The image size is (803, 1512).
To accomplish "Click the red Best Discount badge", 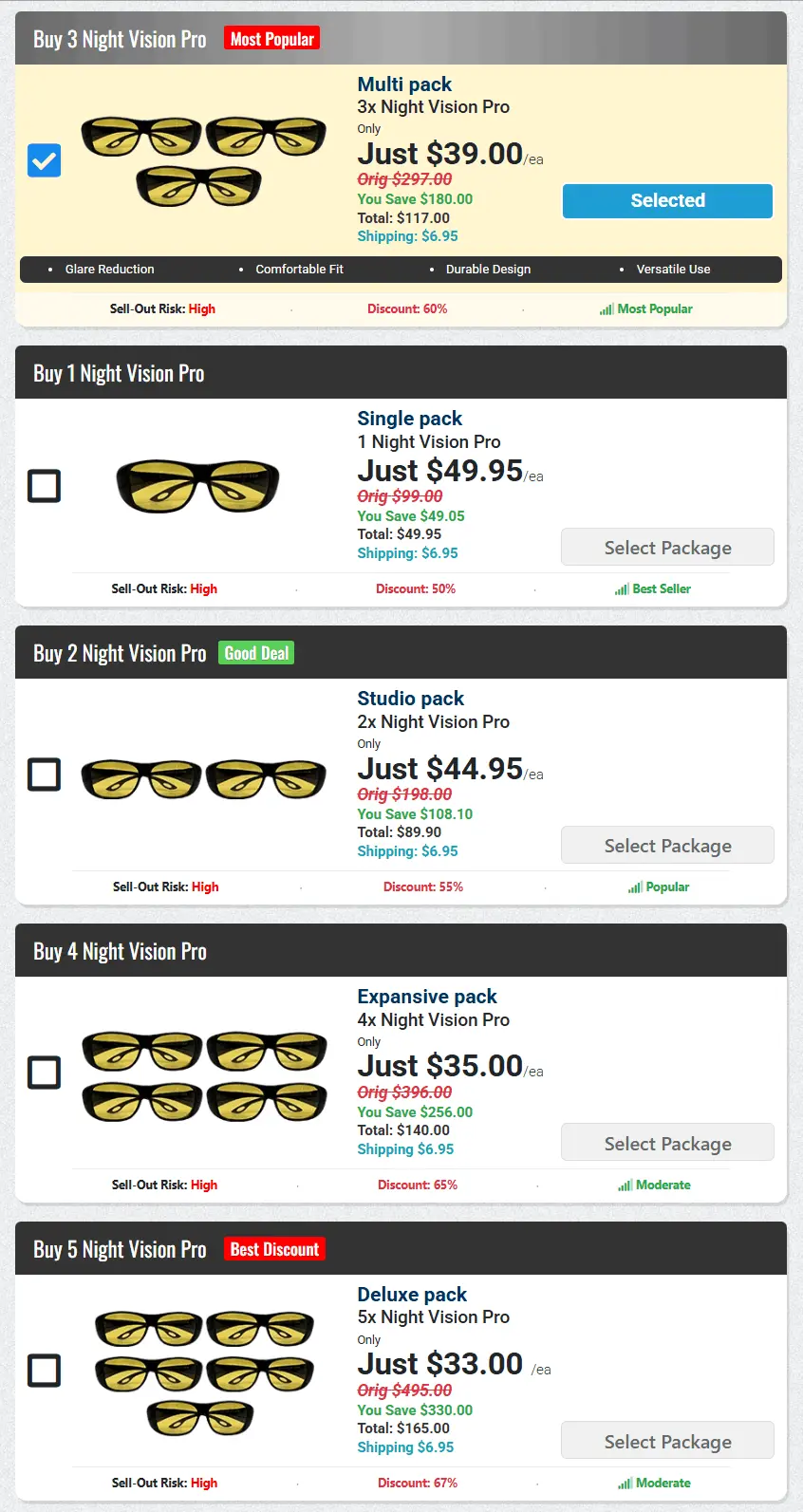I will point(274,1248).
